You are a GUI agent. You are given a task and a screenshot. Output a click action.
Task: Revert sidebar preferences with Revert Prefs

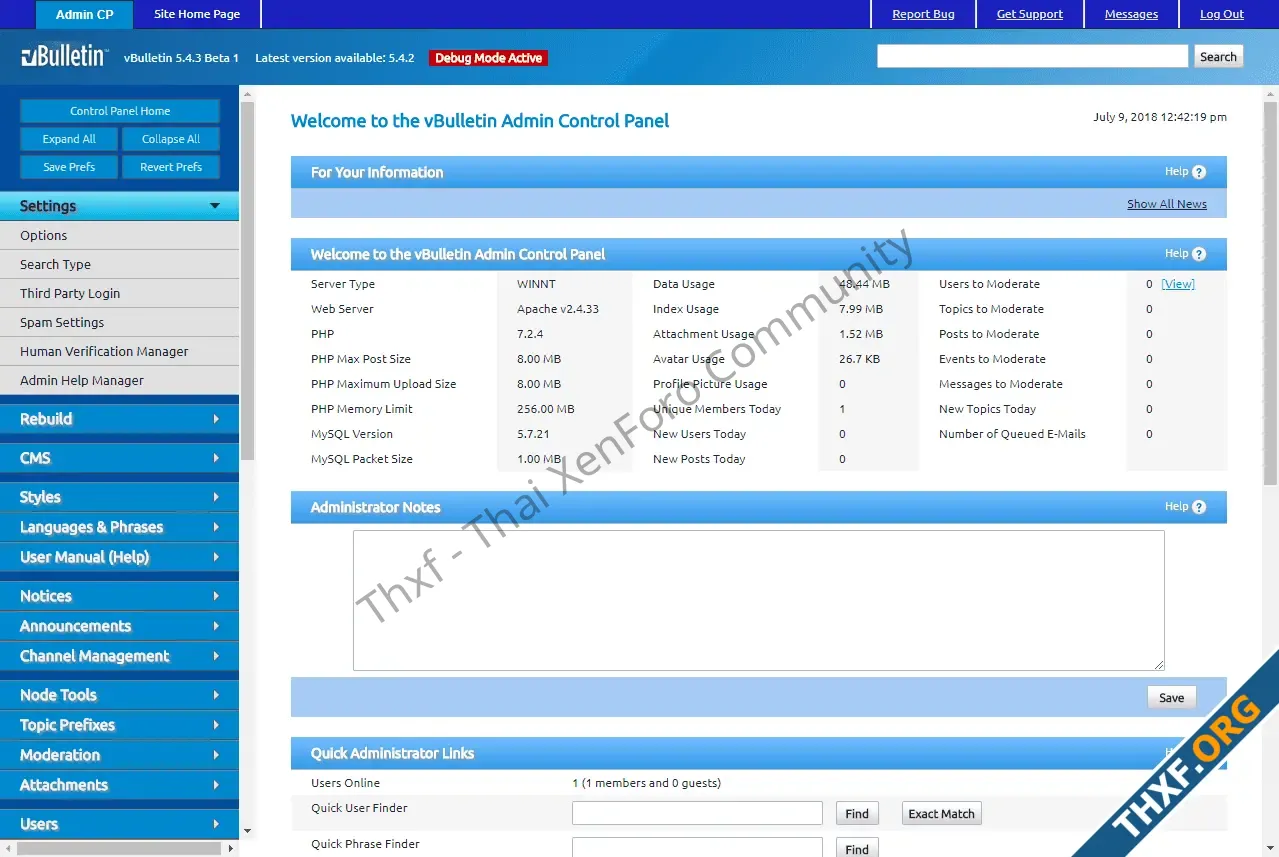(x=171, y=167)
